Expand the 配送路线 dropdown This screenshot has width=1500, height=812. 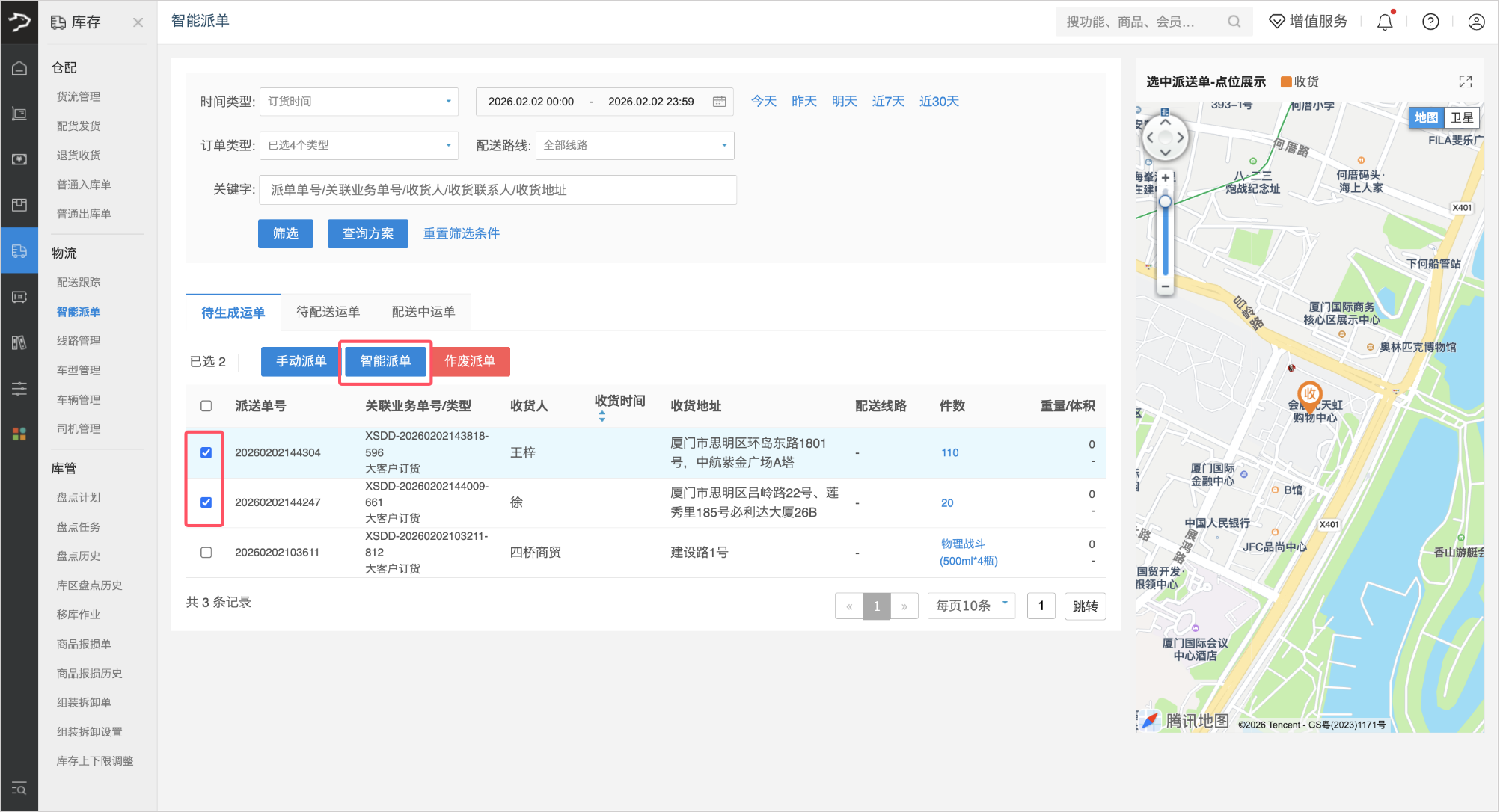click(634, 145)
